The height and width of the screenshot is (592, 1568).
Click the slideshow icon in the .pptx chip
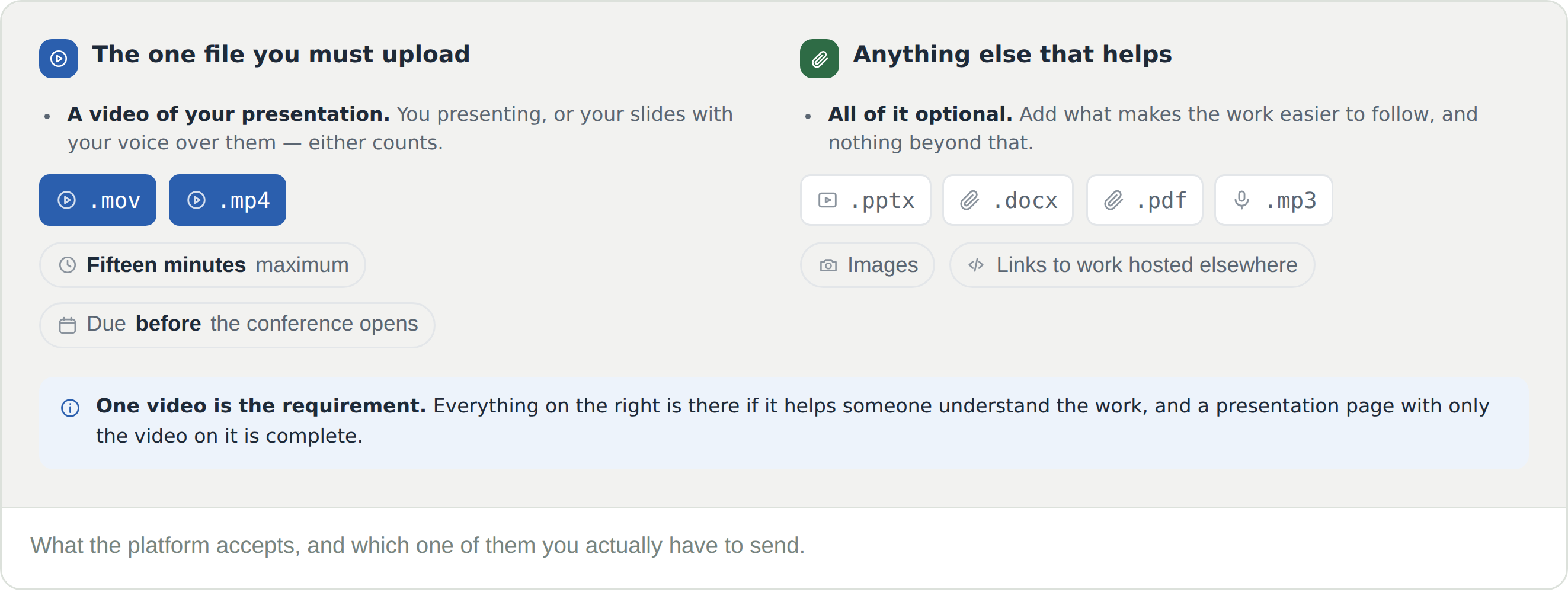click(827, 200)
